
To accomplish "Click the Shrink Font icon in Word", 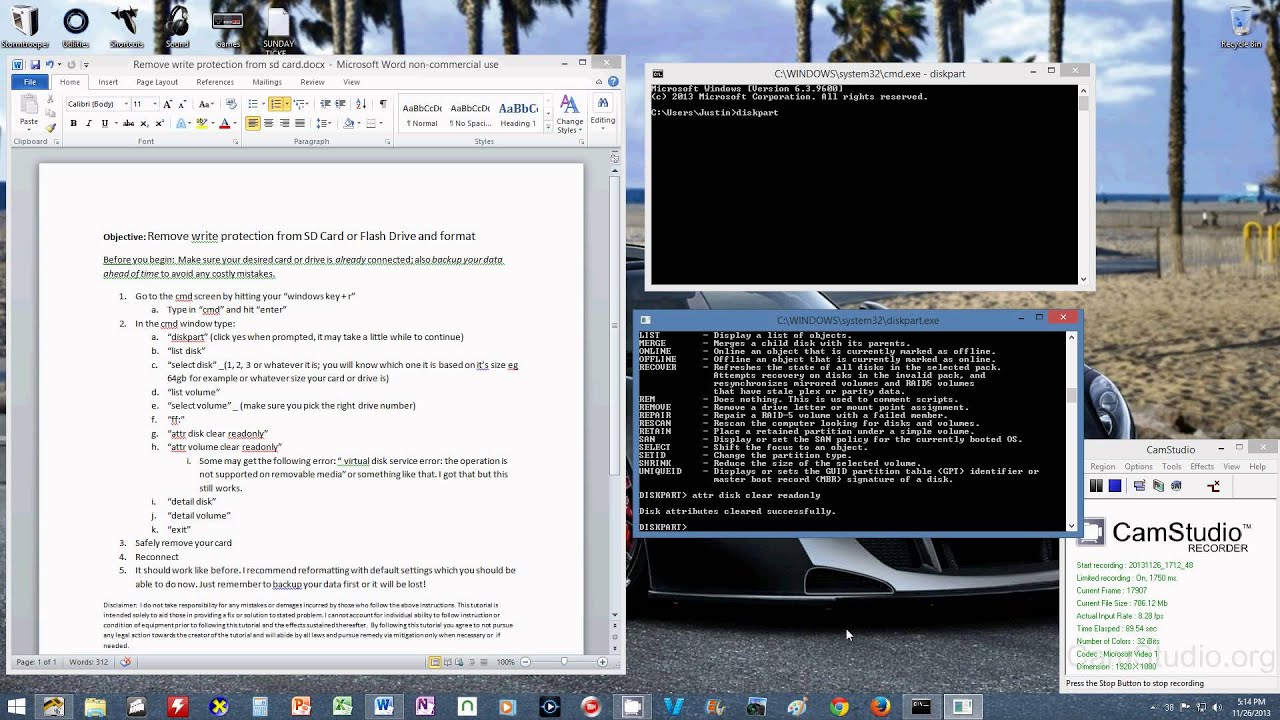I will point(181,104).
